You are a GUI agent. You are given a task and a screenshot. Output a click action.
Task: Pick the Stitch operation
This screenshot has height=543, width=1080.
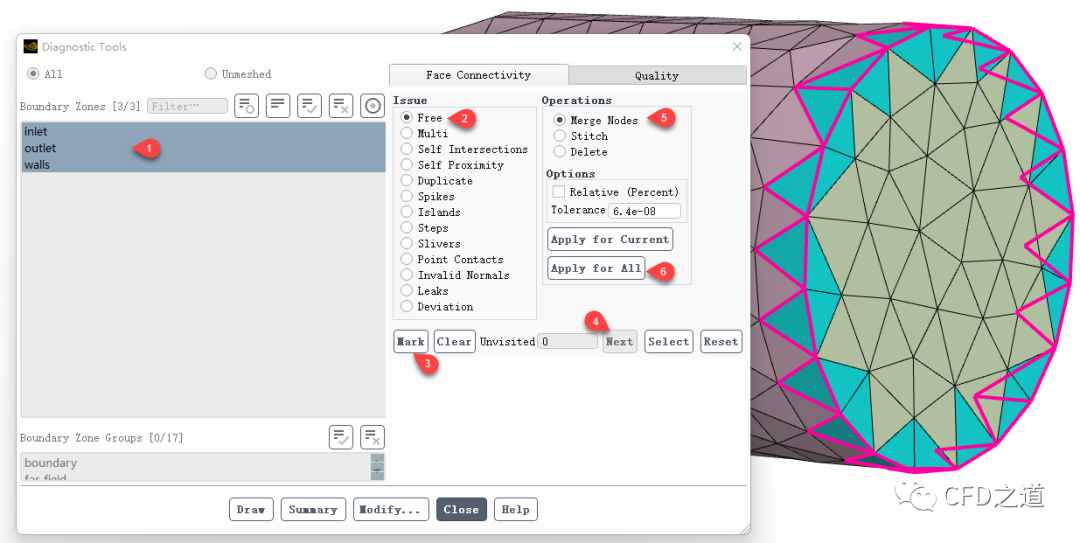click(x=560, y=136)
